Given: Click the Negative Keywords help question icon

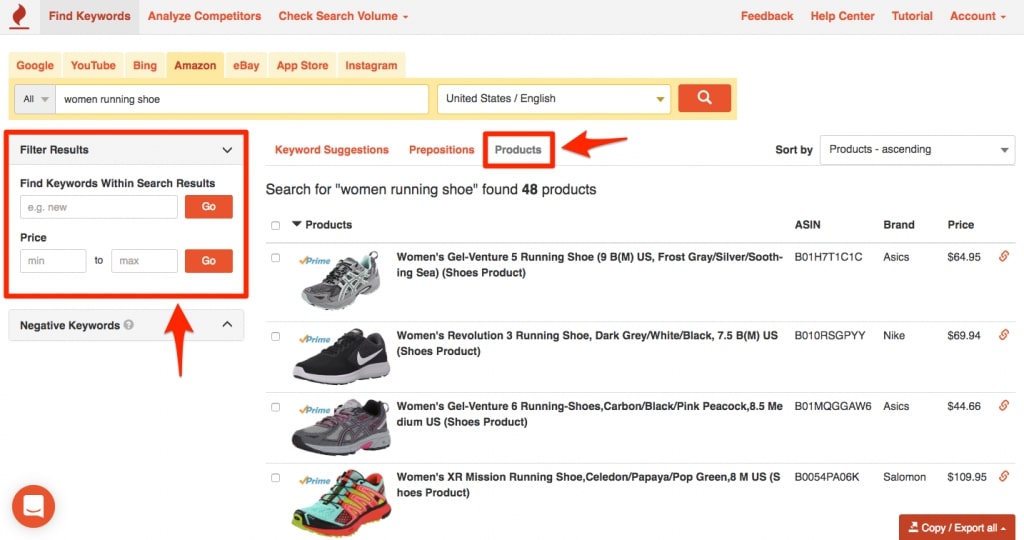Looking at the screenshot, I should pyautogui.click(x=129, y=325).
